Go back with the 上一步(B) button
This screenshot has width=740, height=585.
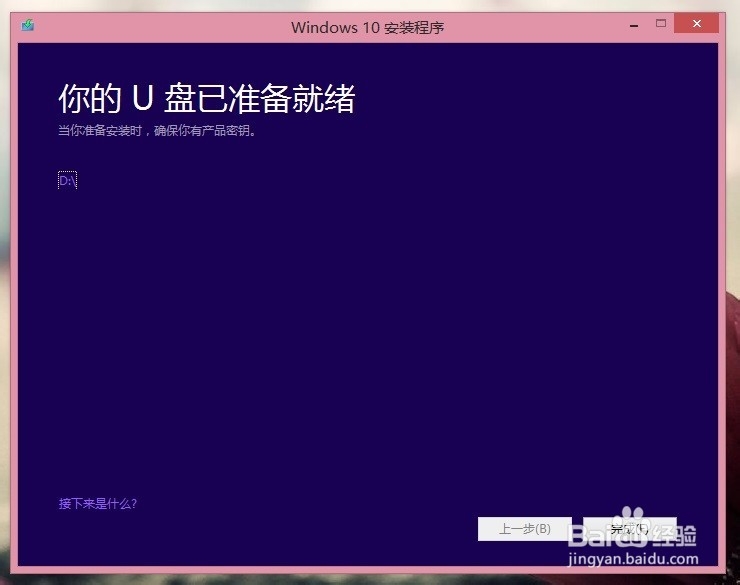(524, 529)
